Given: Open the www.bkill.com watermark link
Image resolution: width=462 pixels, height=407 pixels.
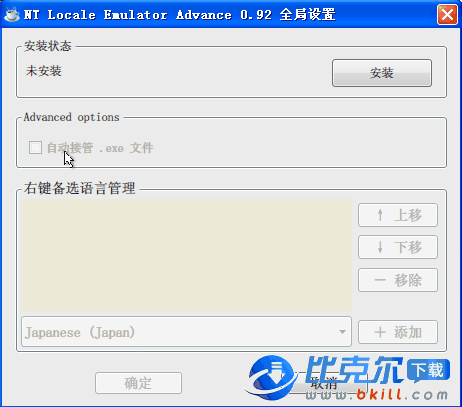Looking at the screenshot, I should click(377, 395).
